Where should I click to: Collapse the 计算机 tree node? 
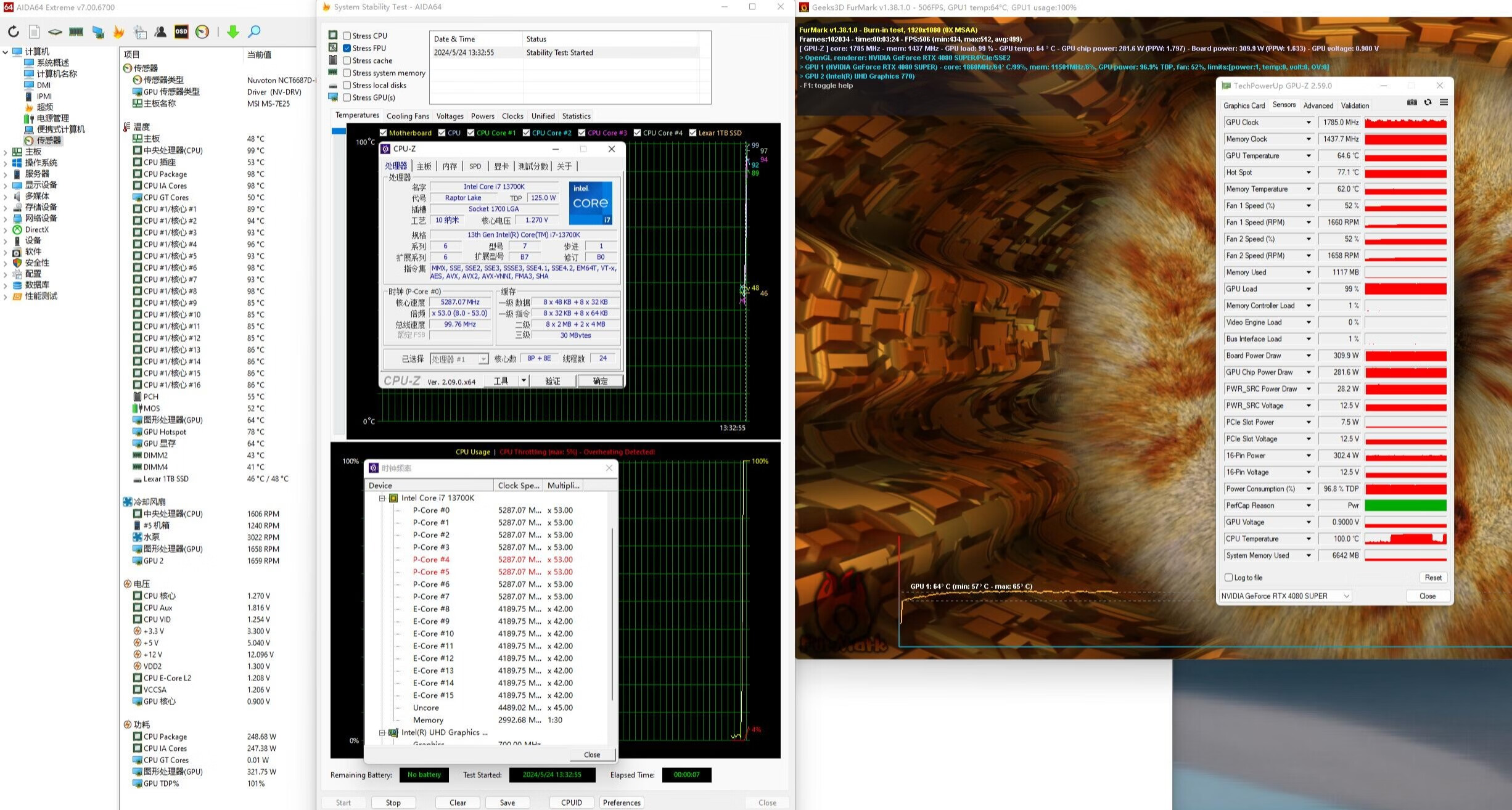[x=6, y=52]
